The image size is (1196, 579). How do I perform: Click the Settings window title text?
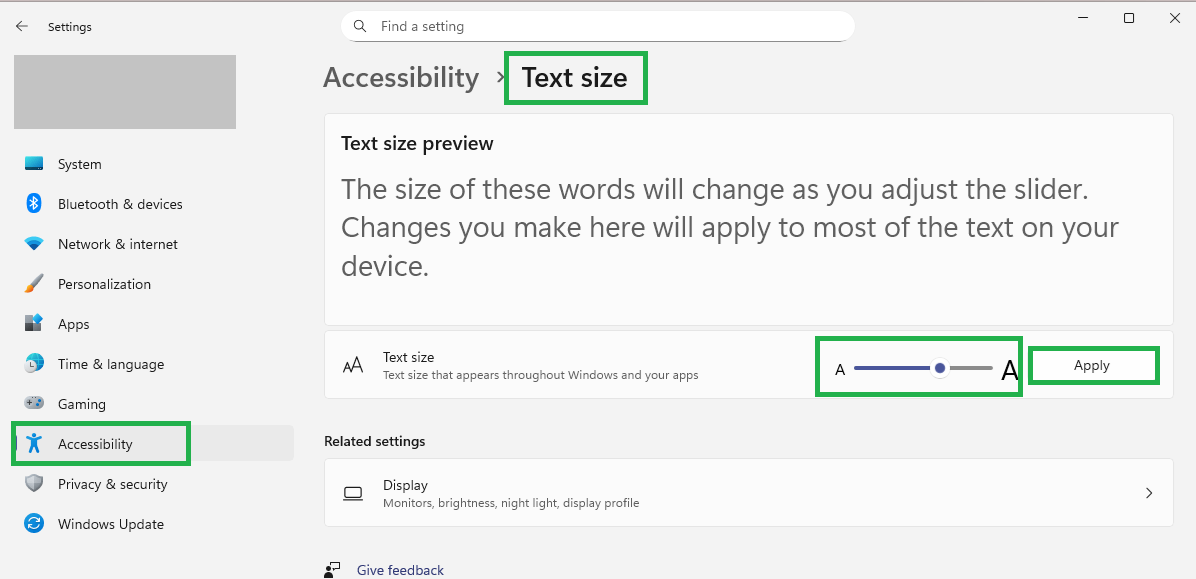tap(69, 27)
